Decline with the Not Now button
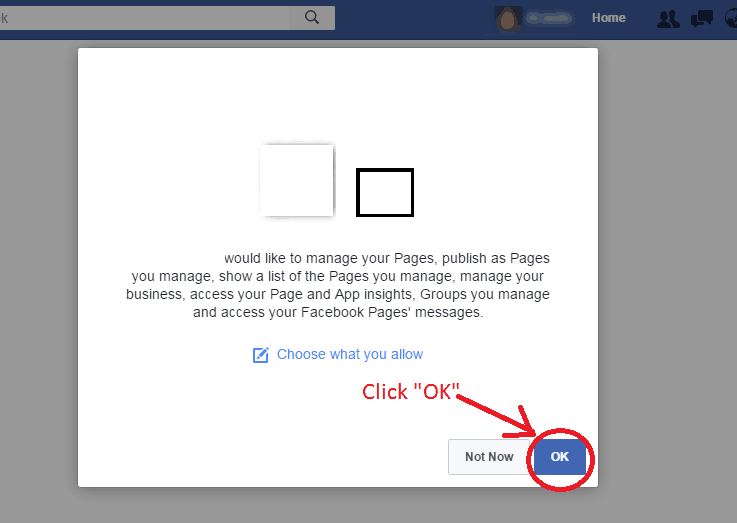The image size is (737, 523). (489, 457)
